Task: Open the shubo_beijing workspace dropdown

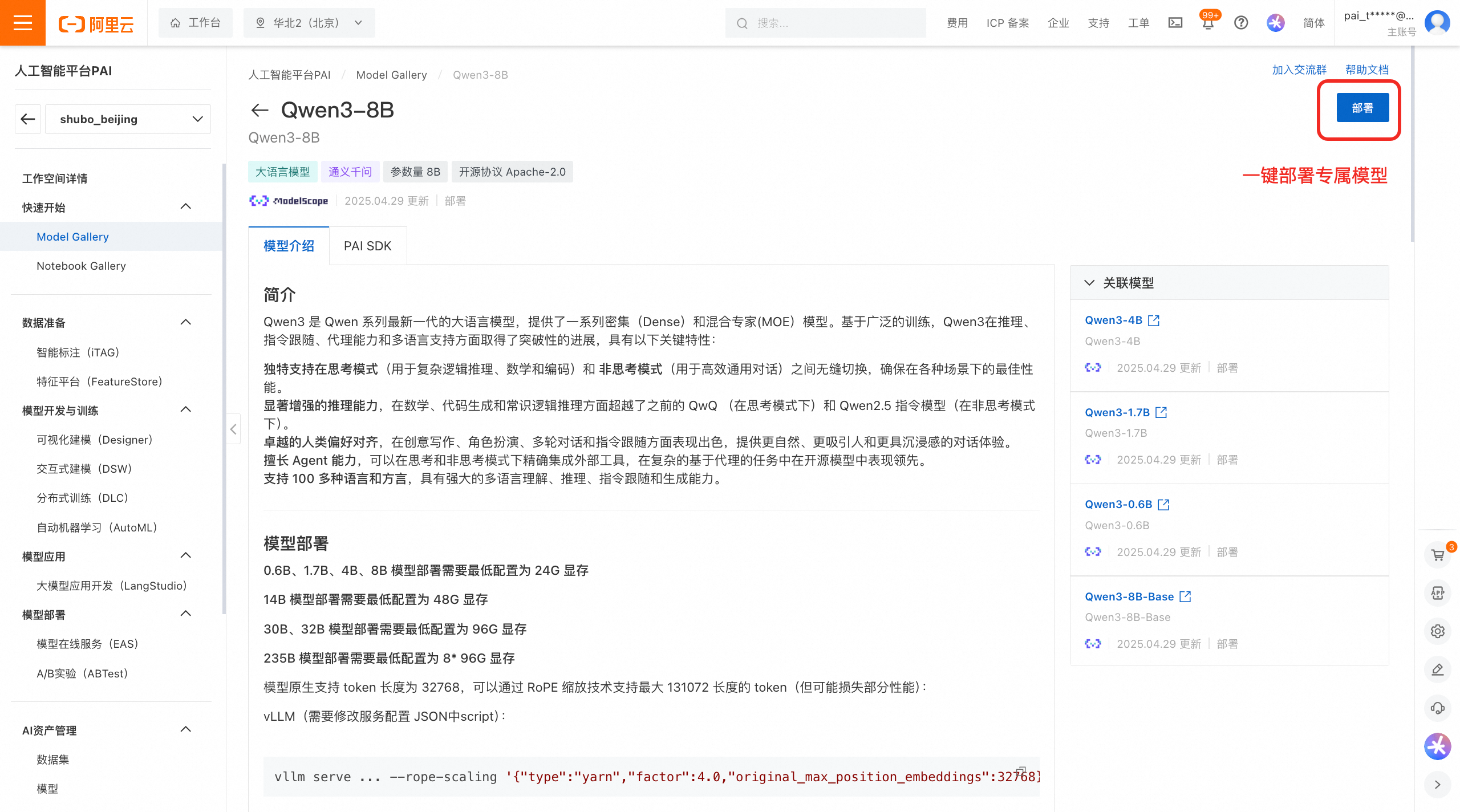Action: tap(128, 119)
